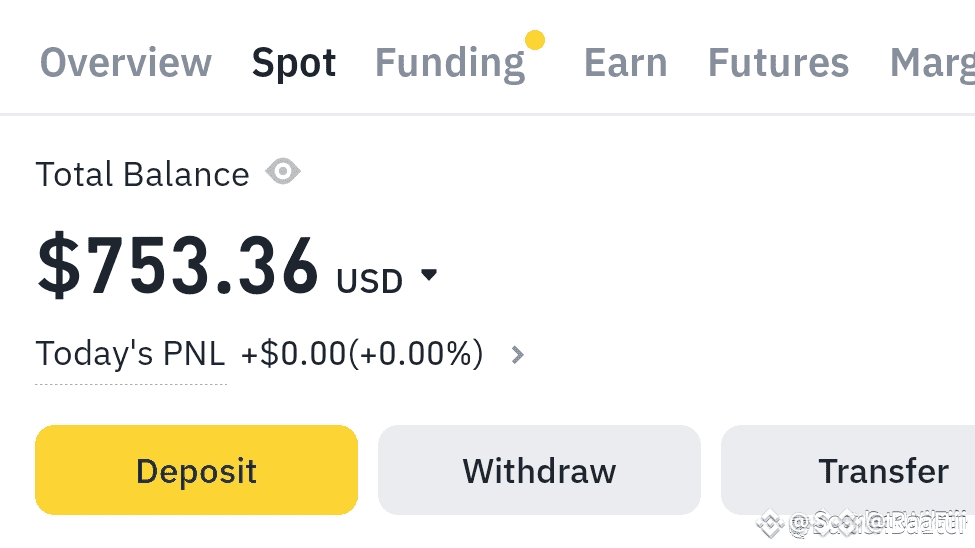This screenshot has height=548, width=975.
Task: Expand the currency dropdown arrow beside USD
Action: tap(429, 275)
